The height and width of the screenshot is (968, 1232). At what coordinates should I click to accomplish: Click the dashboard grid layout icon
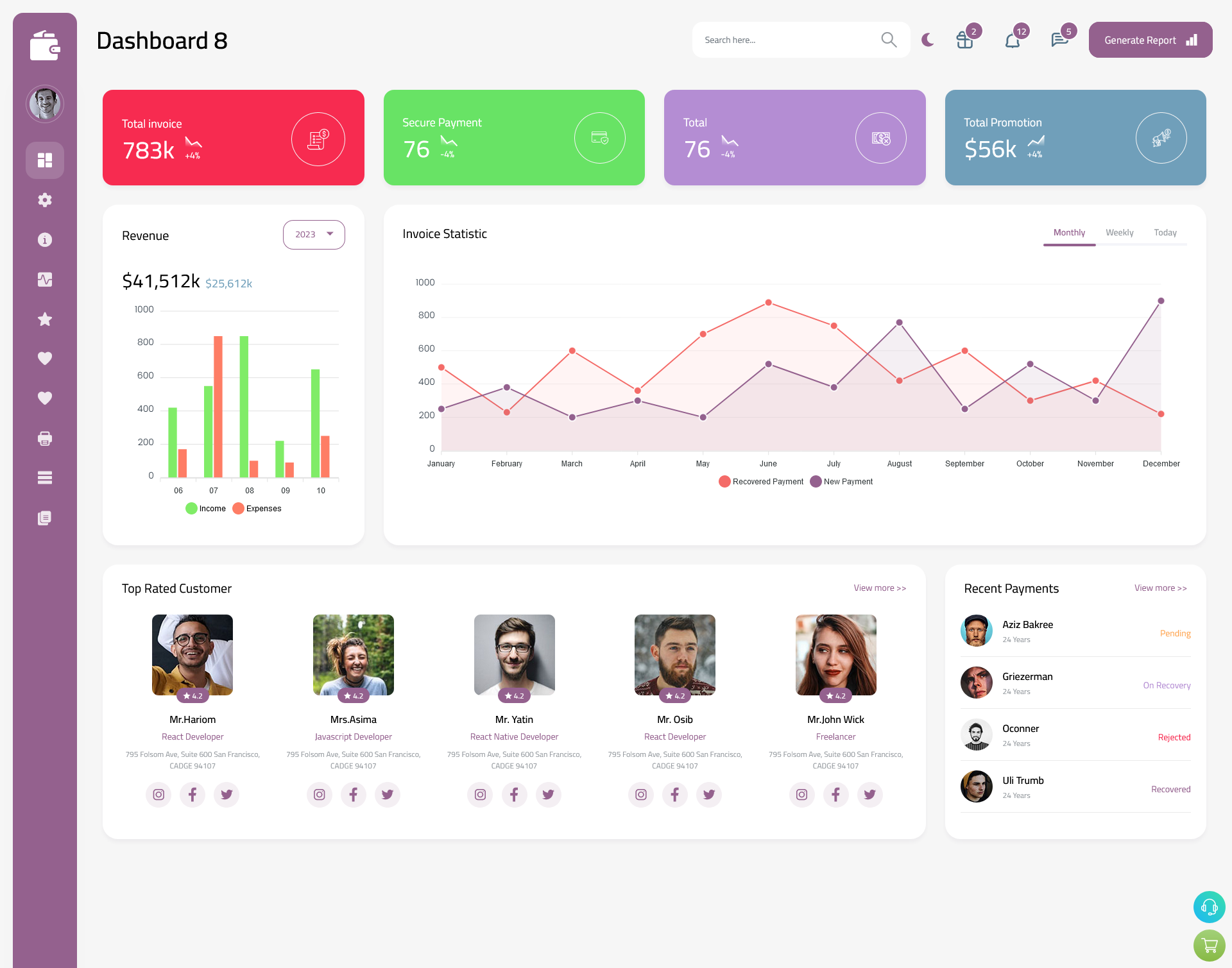coord(44,160)
